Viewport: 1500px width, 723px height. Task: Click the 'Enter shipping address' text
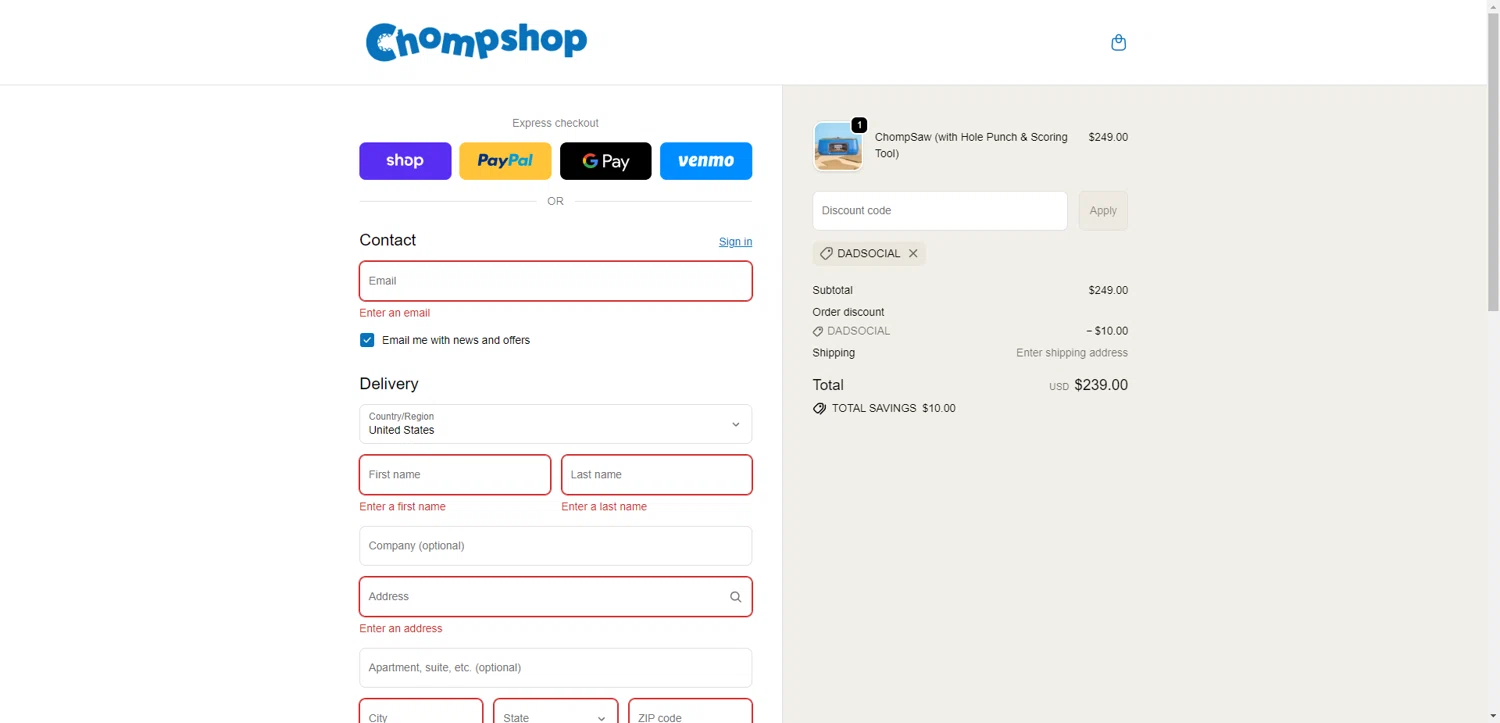(1072, 353)
